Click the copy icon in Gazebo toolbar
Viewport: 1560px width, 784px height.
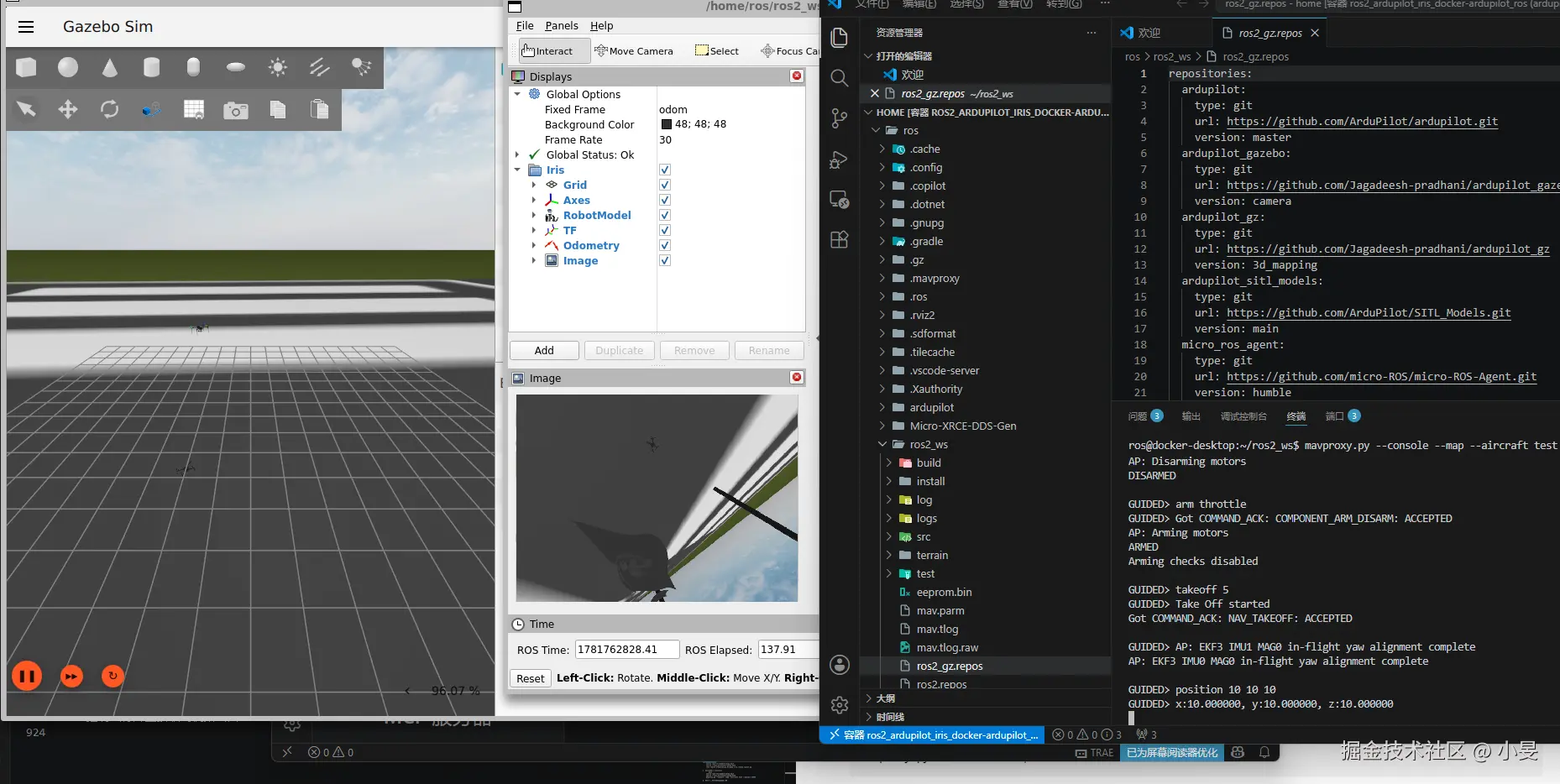(x=278, y=109)
